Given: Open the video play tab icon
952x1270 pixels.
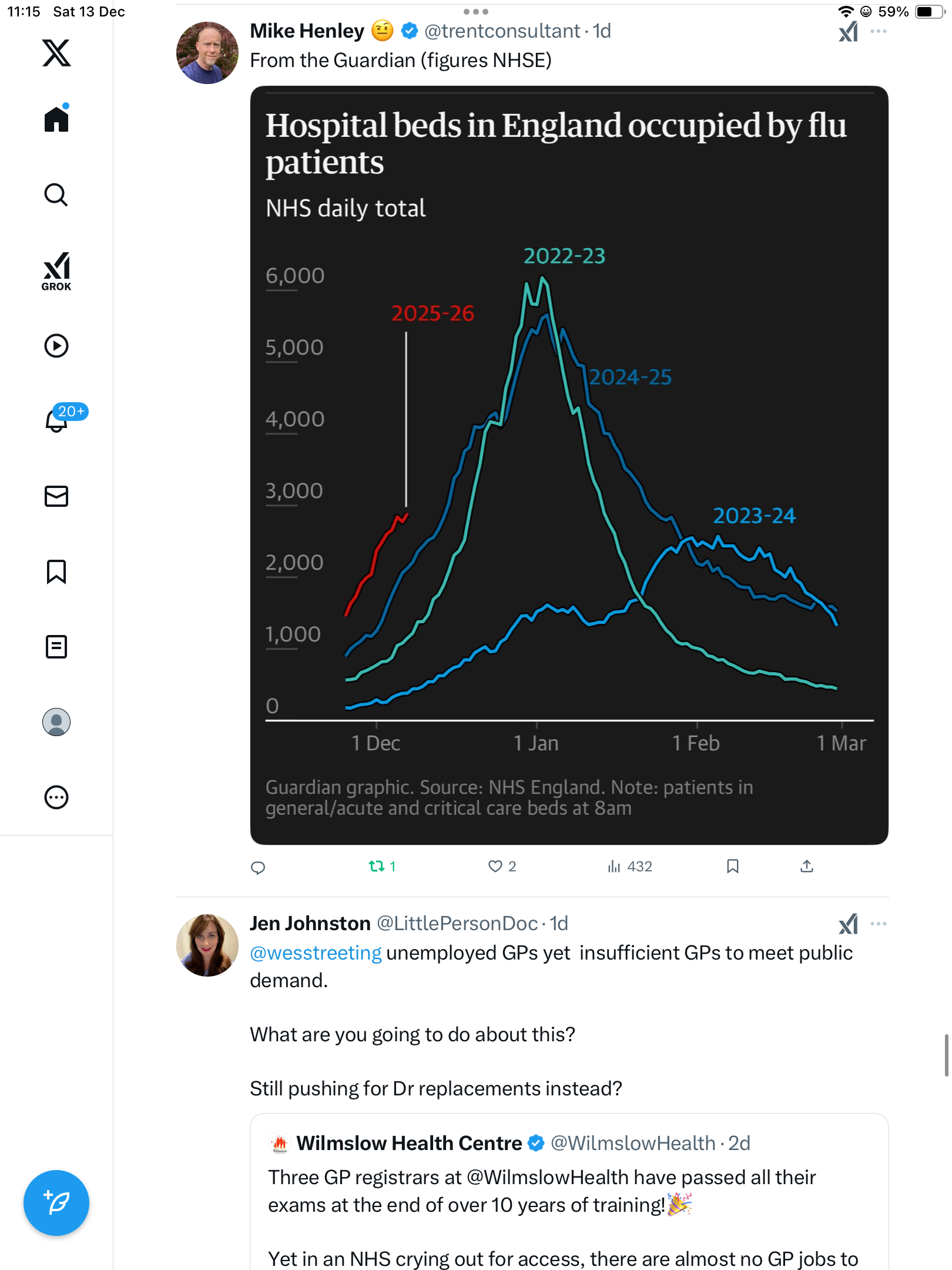Looking at the screenshot, I should (56, 346).
